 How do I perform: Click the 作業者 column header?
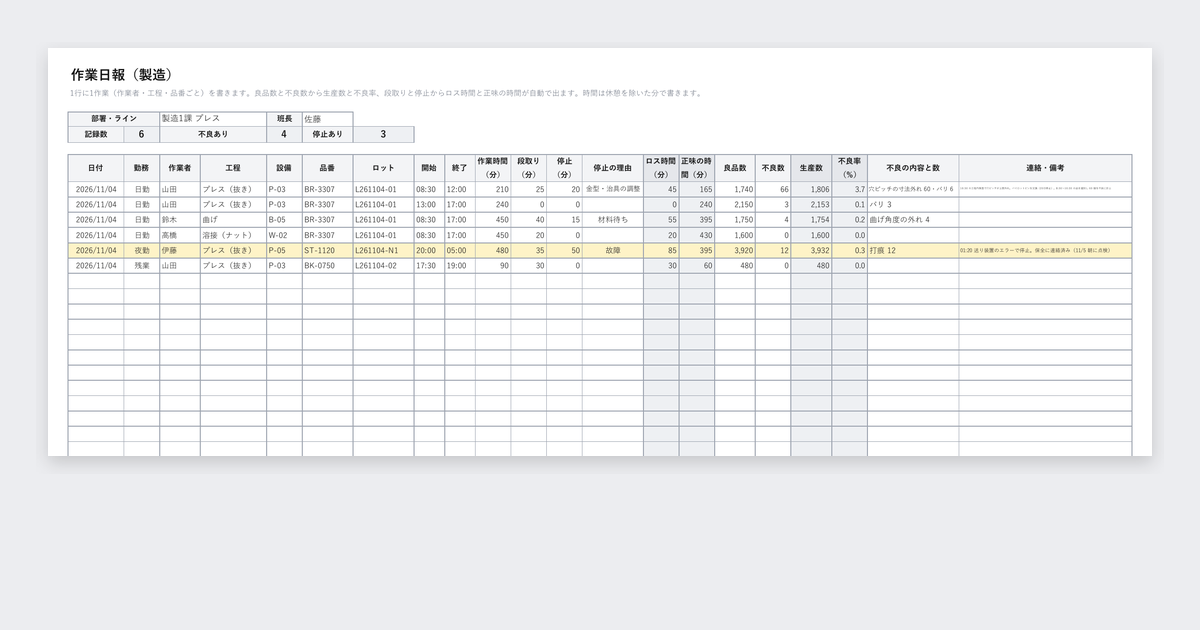click(180, 168)
